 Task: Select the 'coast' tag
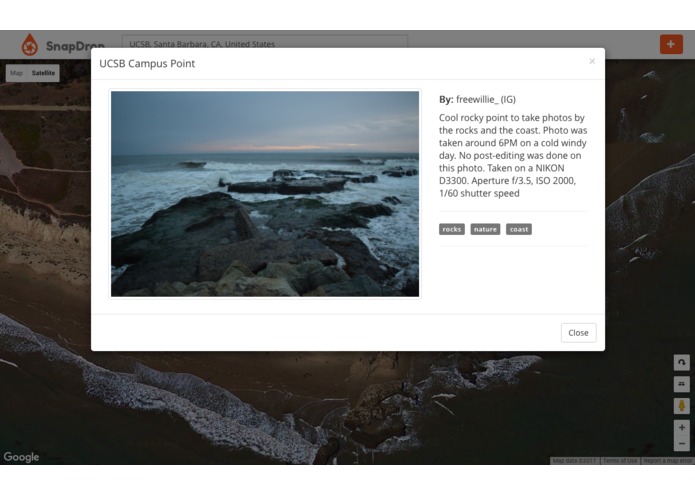tap(519, 229)
